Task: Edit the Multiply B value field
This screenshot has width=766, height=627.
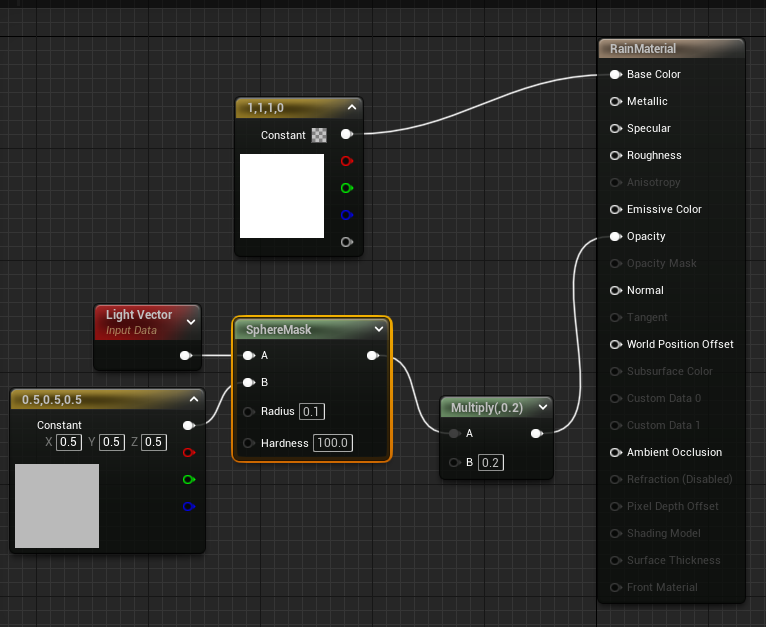Action: click(x=490, y=462)
